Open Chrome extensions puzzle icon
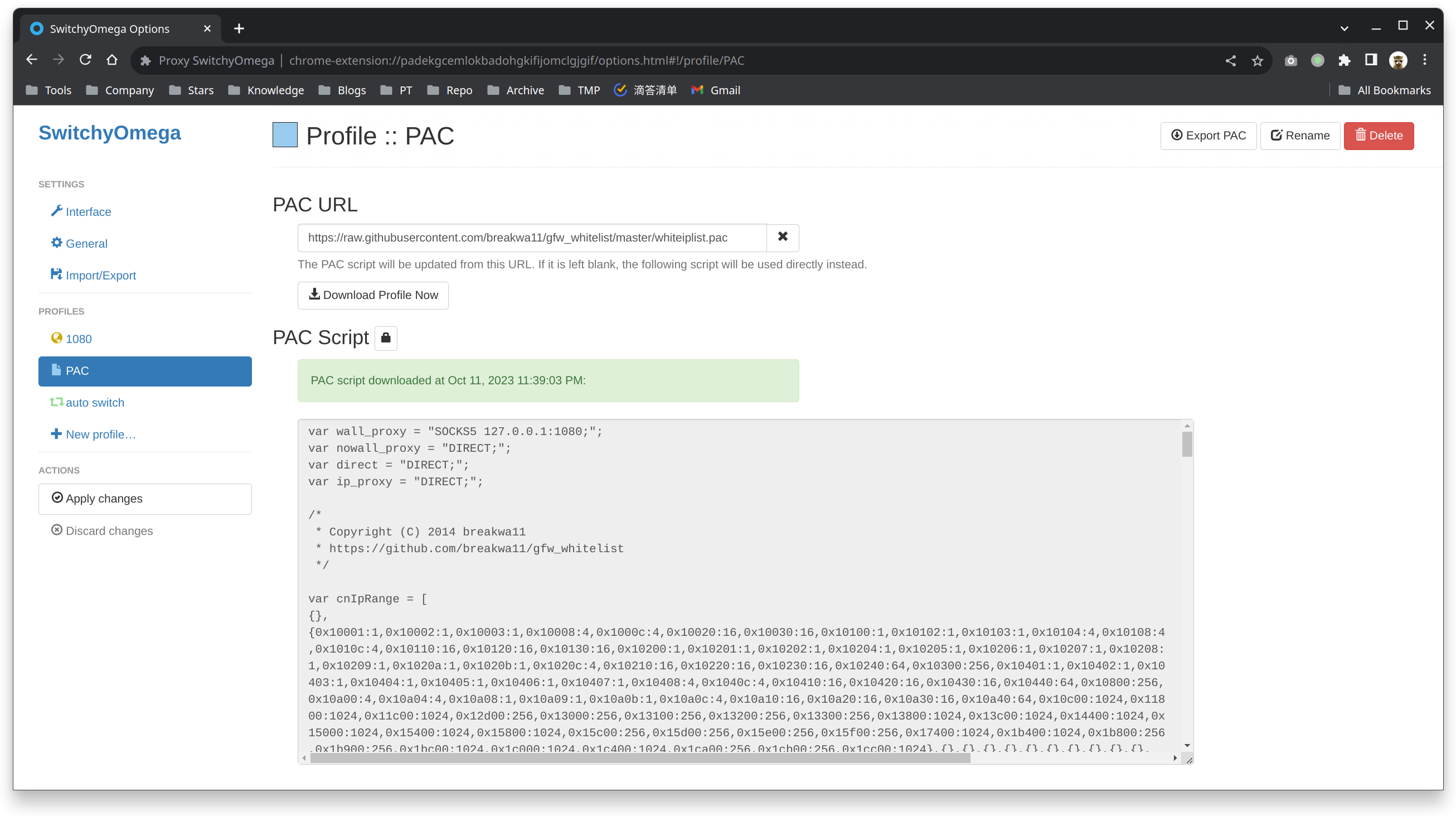The height and width of the screenshot is (816, 1456). pyautogui.click(x=1344, y=60)
